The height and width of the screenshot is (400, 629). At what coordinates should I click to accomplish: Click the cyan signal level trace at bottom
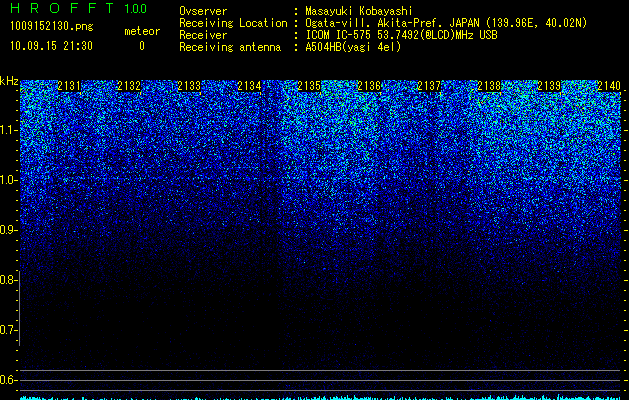(320, 398)
